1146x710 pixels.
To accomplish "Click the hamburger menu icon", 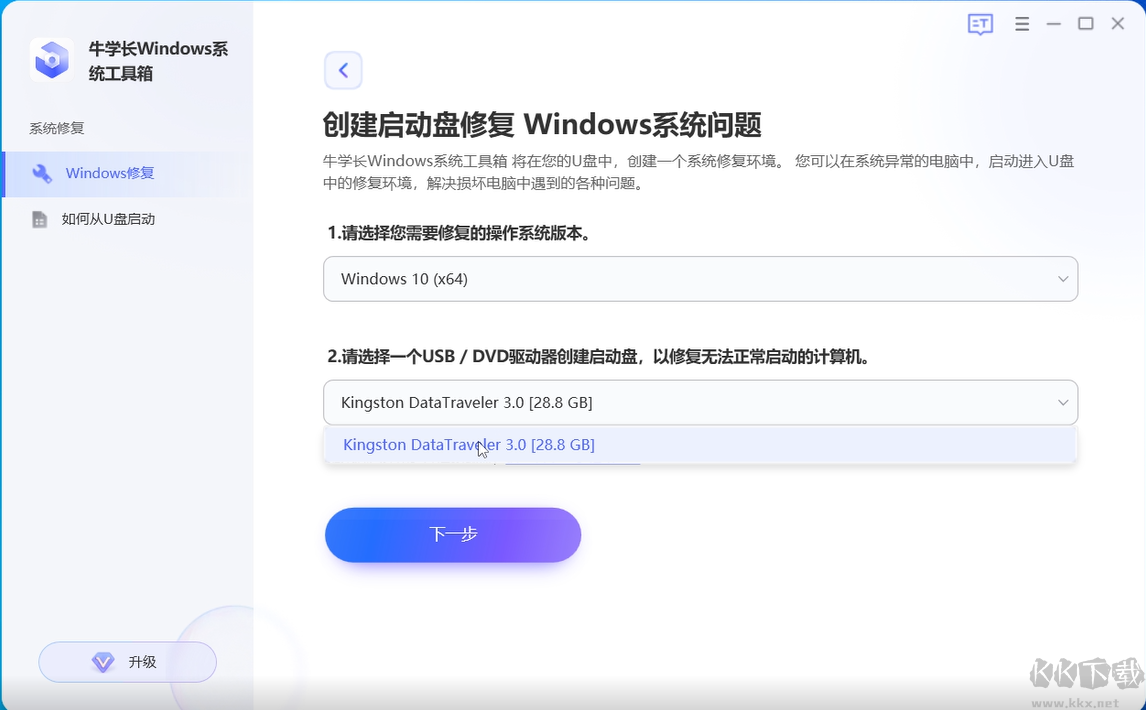I will tap(1022, 23).
